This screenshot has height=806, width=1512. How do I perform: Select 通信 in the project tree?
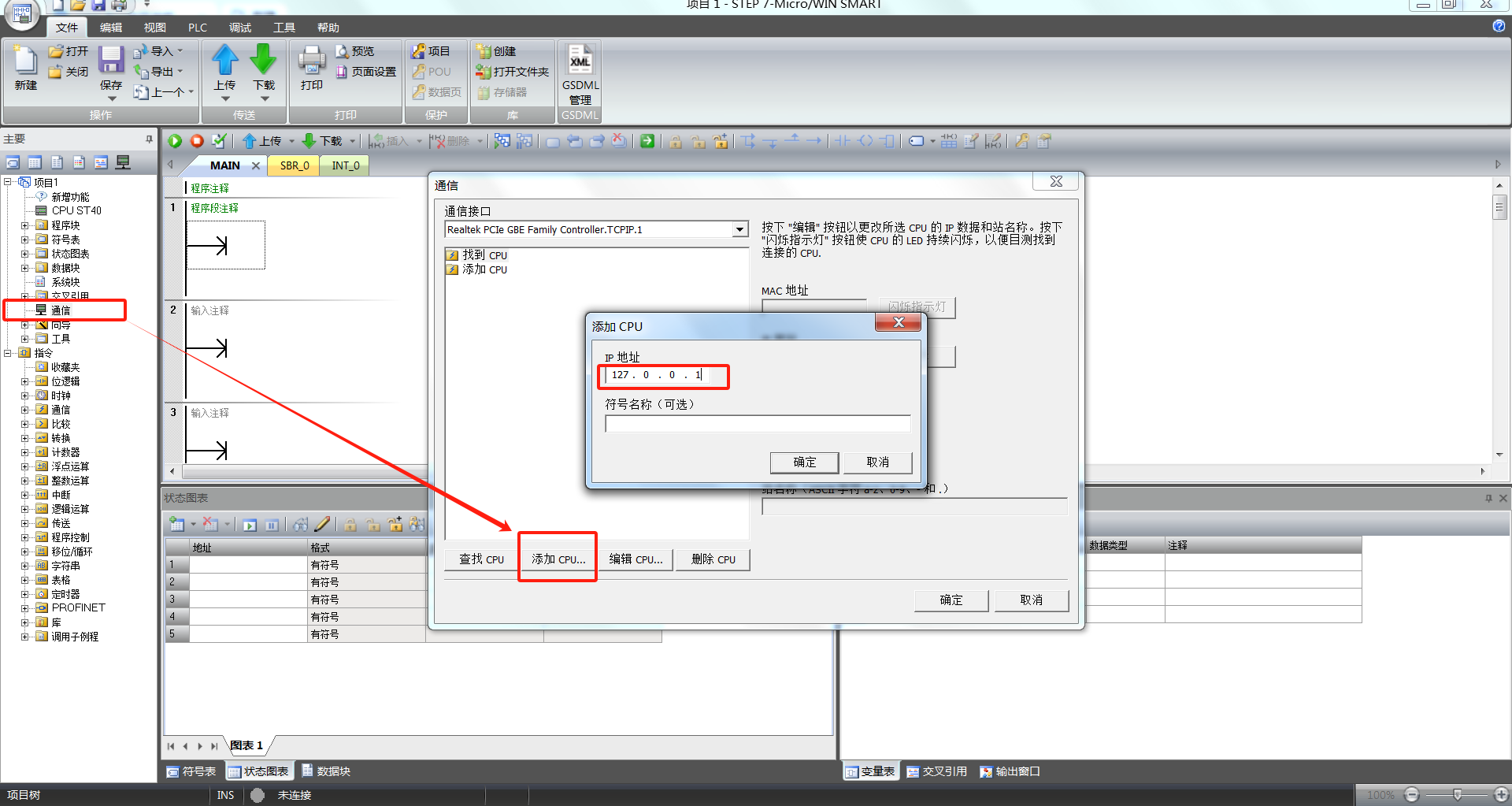[x=61, y=310]
